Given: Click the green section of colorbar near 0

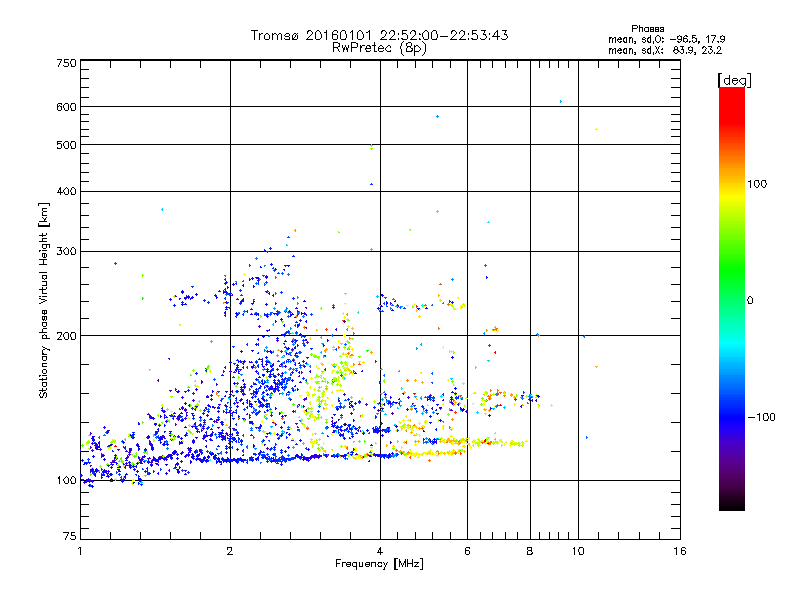Looking at the screenshot, I should (732, 286).
